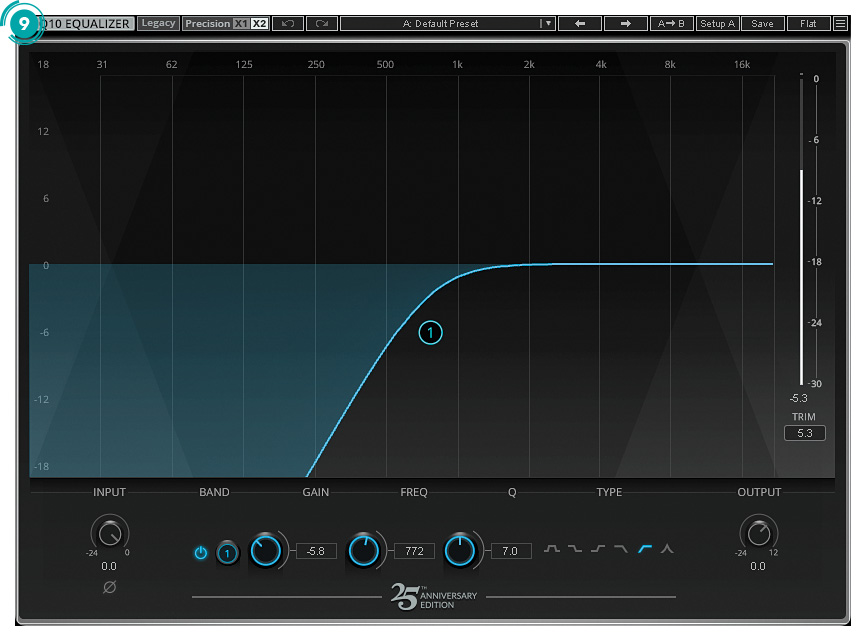
Task: Adjust the band FREQ knob
Action: coord(363,551)
